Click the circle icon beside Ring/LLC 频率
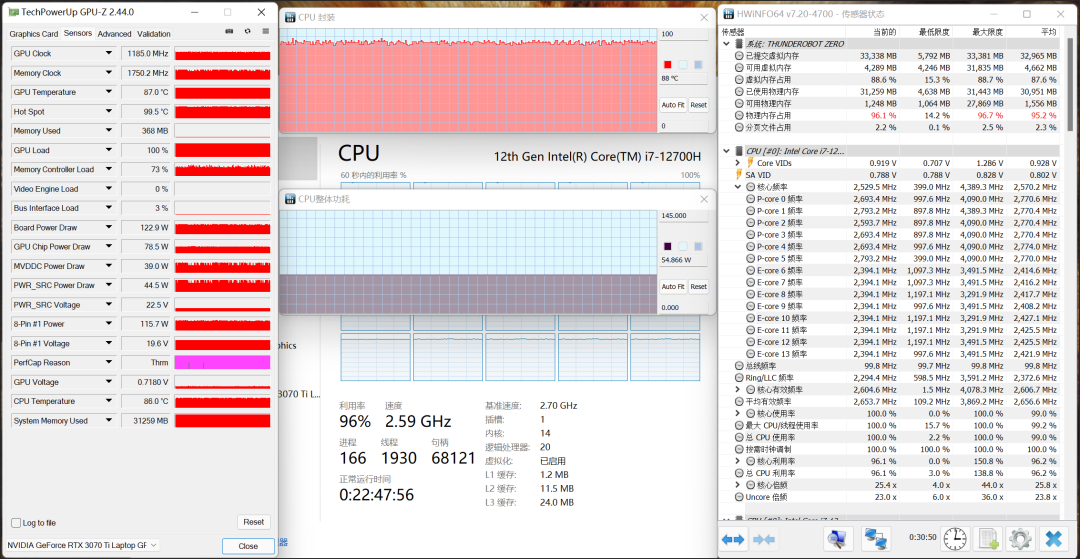The width and height of the screenshot is (1080, 559). [x=740, y=377]
